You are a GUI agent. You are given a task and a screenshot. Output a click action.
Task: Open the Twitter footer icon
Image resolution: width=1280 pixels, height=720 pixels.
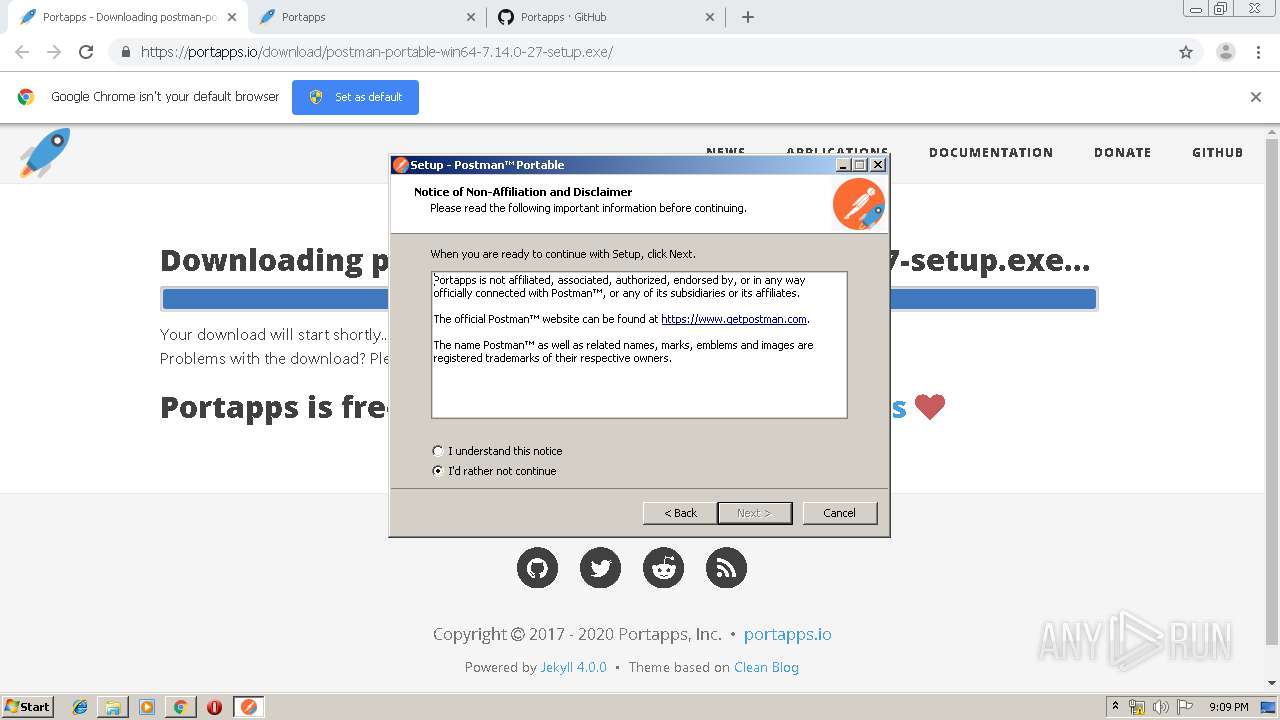coord(600,568)
